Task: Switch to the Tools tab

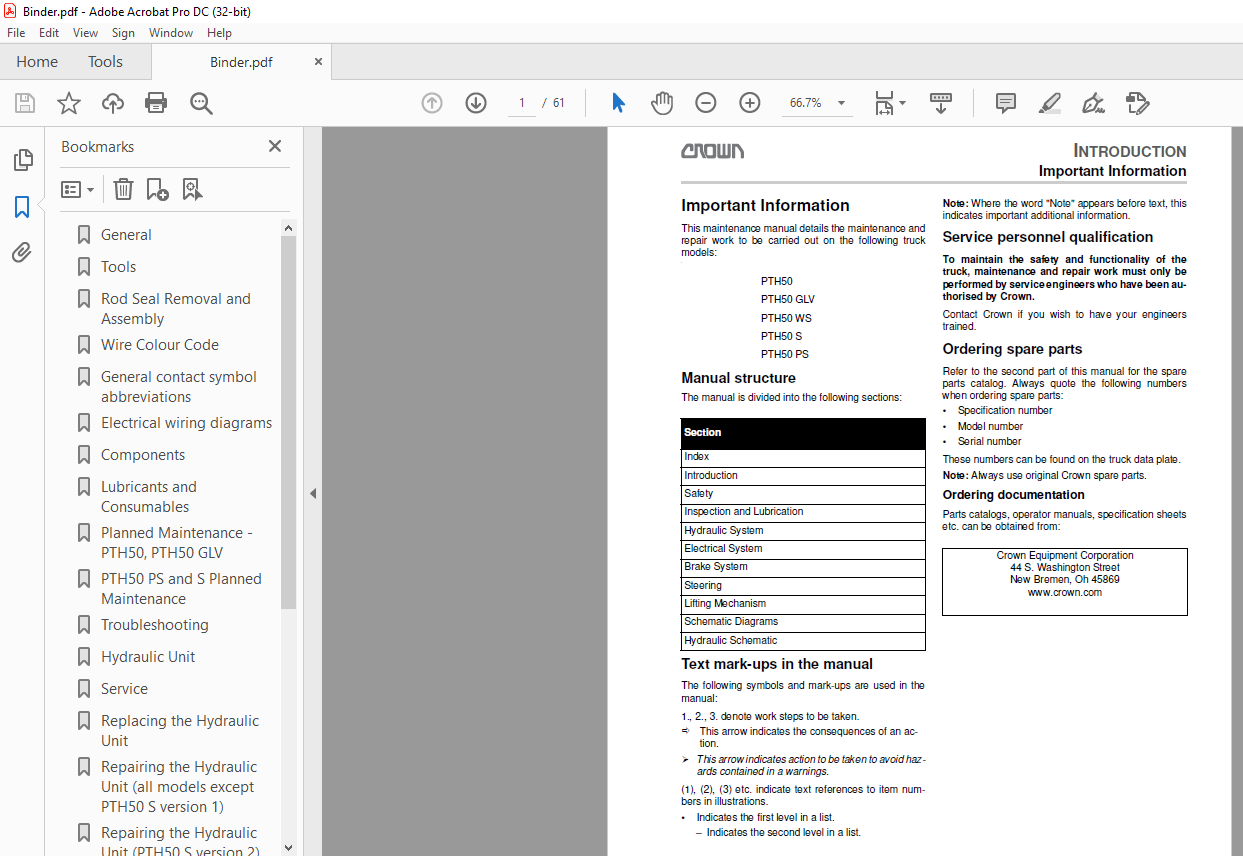Action: (105, 62)
